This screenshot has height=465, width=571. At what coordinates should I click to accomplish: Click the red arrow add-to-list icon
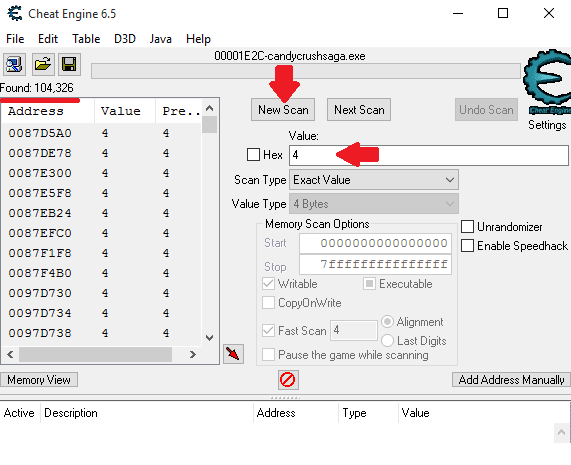click(x=233, y=354)
